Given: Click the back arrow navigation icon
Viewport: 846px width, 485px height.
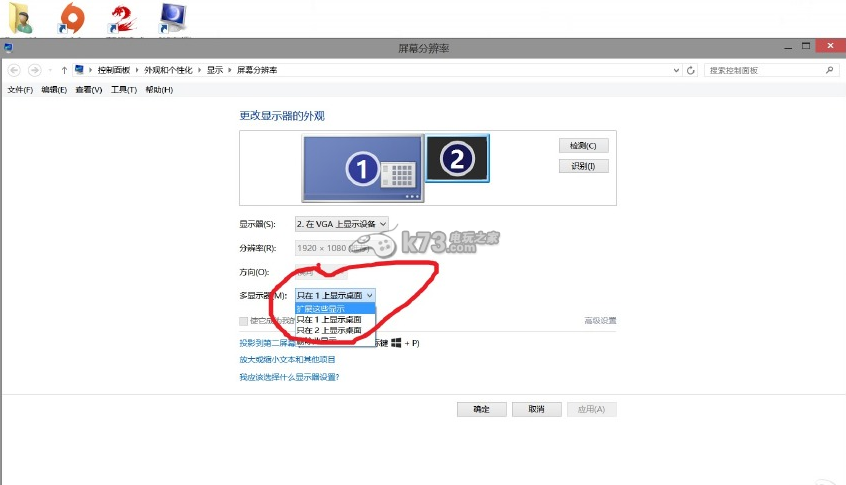Looking at the screenshot, I should (x=15, y=70).
